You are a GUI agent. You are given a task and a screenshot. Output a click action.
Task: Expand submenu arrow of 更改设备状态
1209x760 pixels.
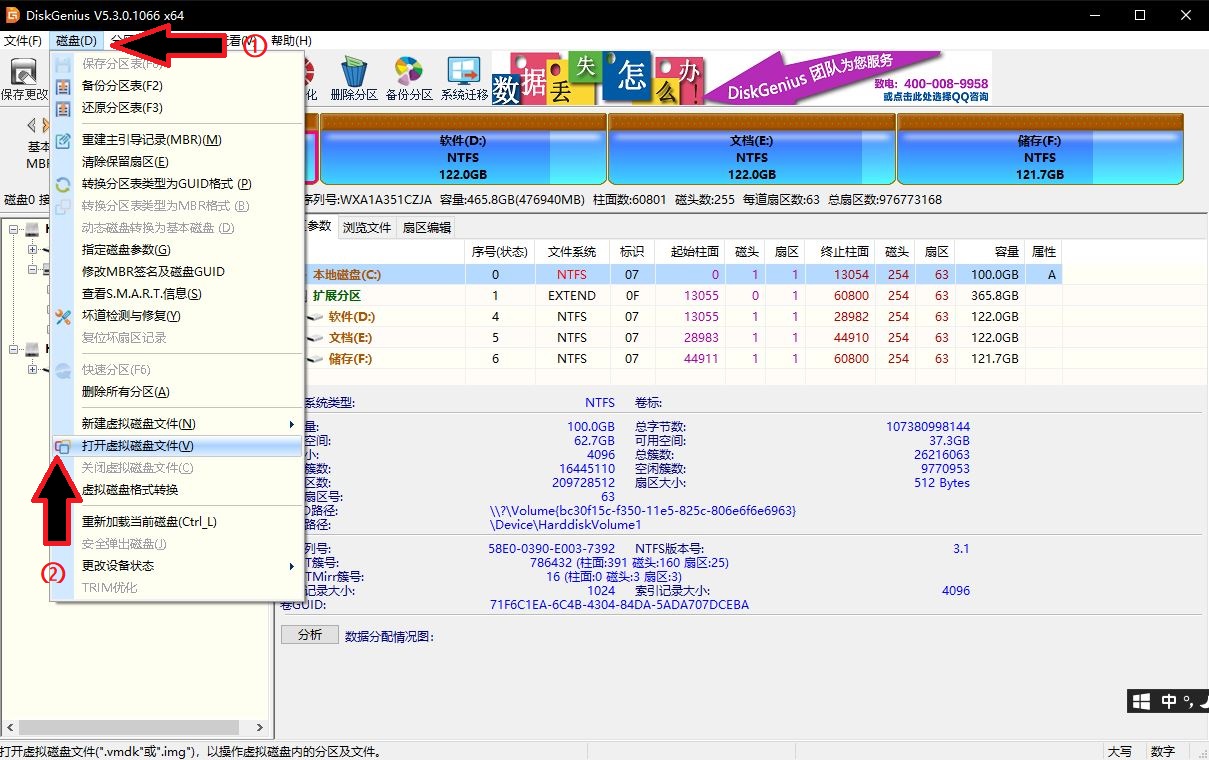click(x=291, y=566)
